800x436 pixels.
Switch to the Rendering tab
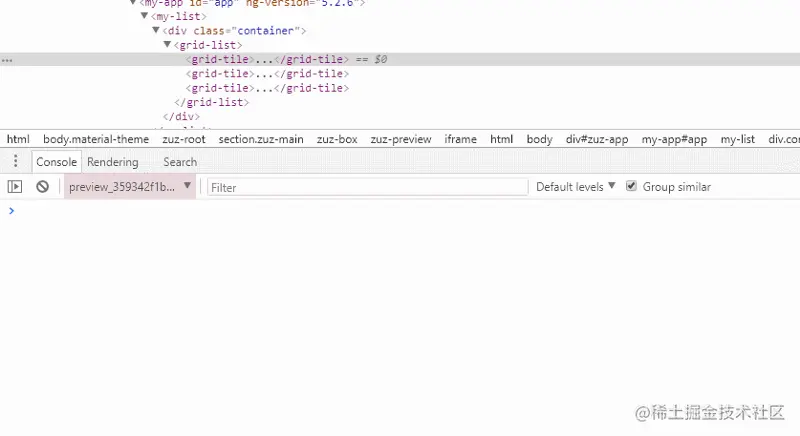coord(113,162)
